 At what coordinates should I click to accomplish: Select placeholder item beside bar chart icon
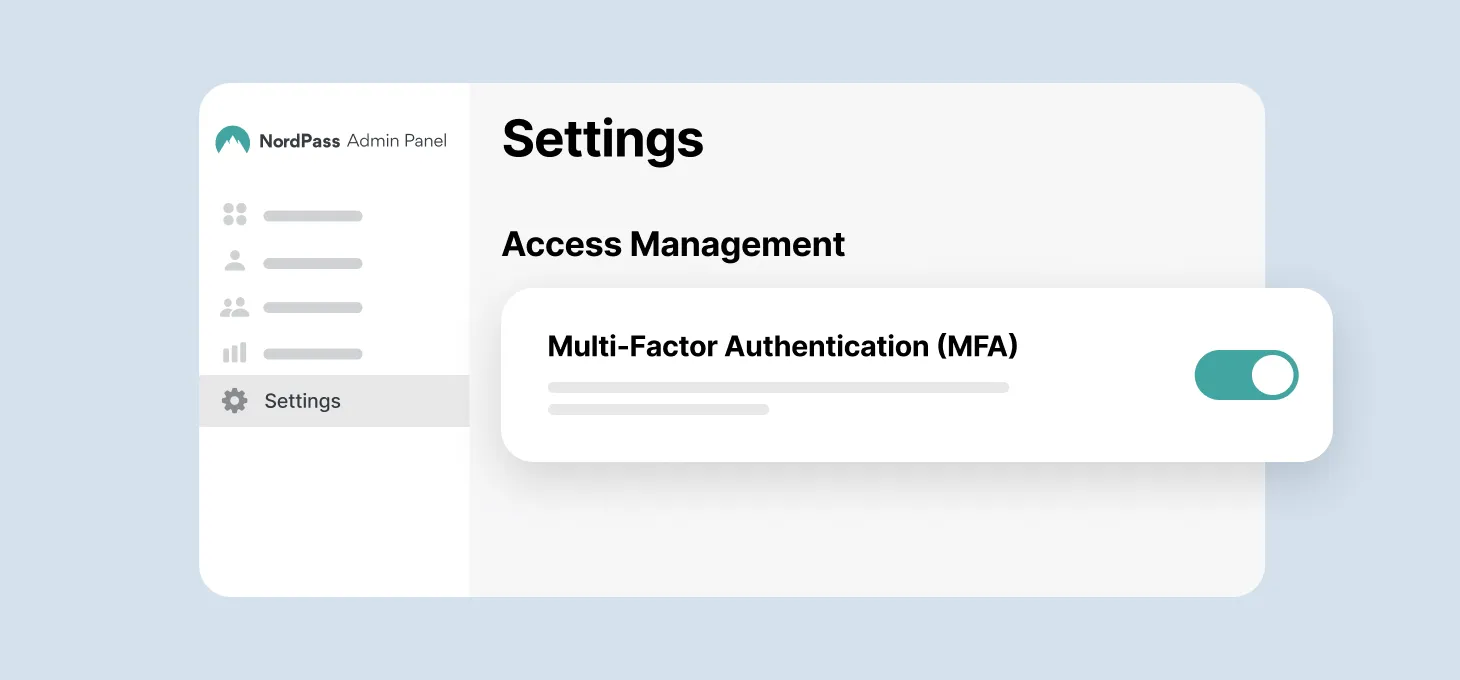click(312, 354)
